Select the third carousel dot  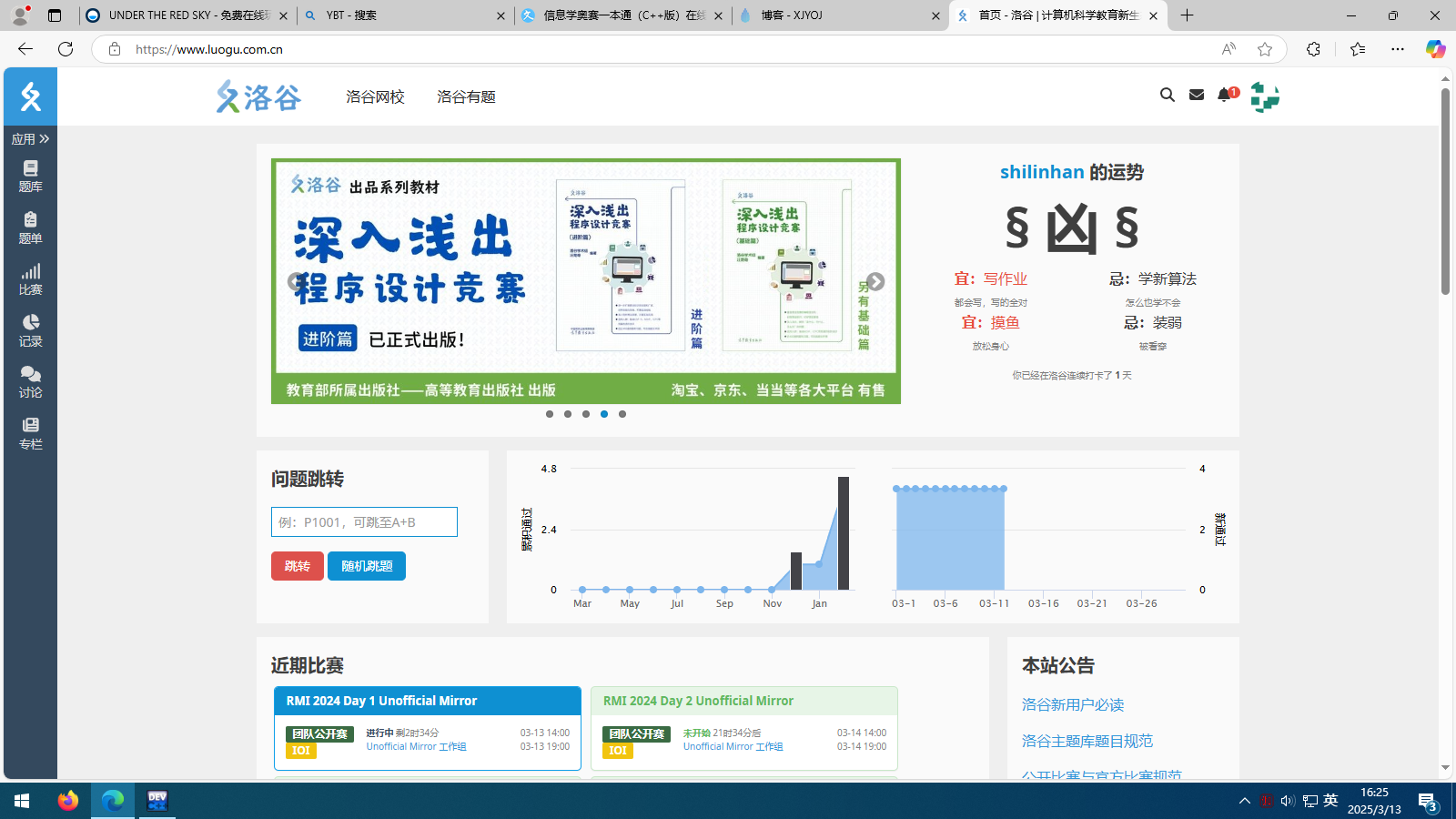pos(586,414)
